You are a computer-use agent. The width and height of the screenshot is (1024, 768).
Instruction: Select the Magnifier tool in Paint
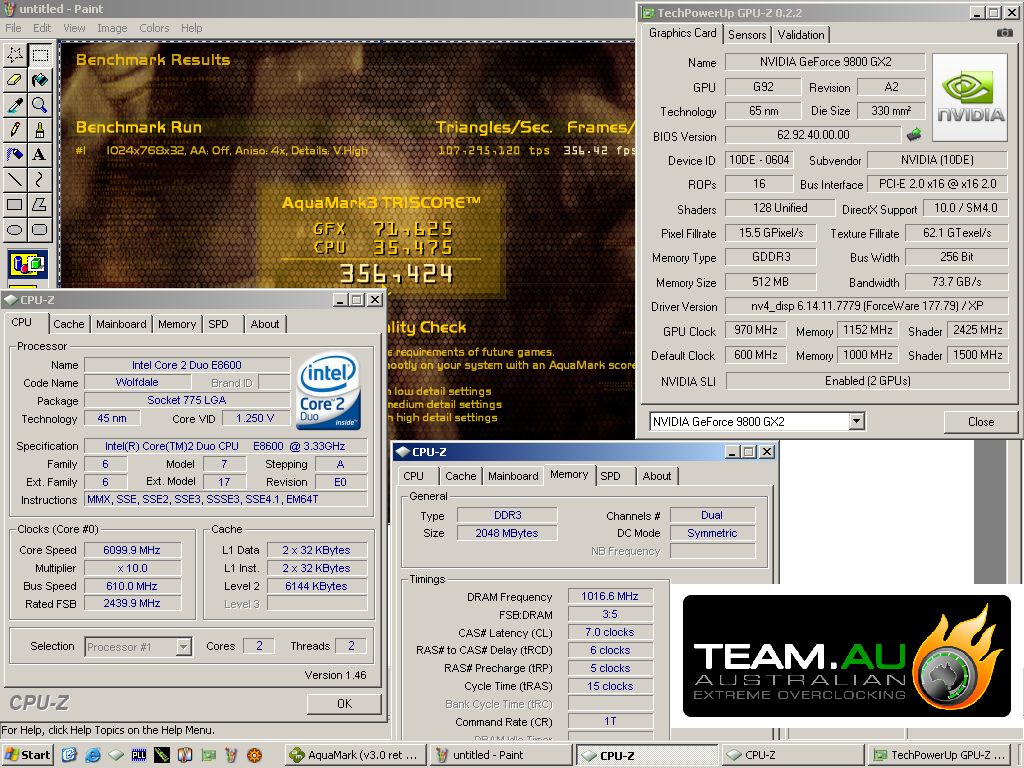point(40,104)
